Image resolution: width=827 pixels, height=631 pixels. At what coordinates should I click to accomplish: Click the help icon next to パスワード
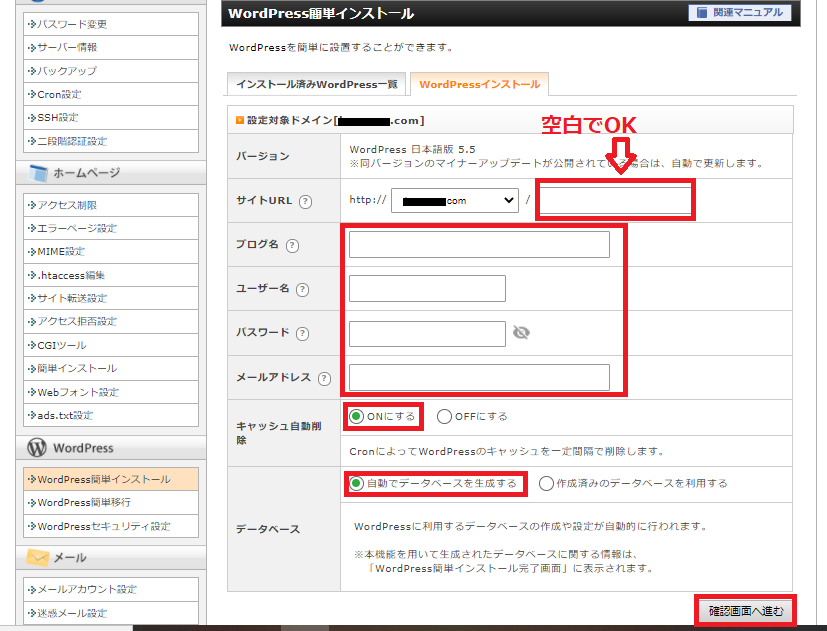point(302,333)
